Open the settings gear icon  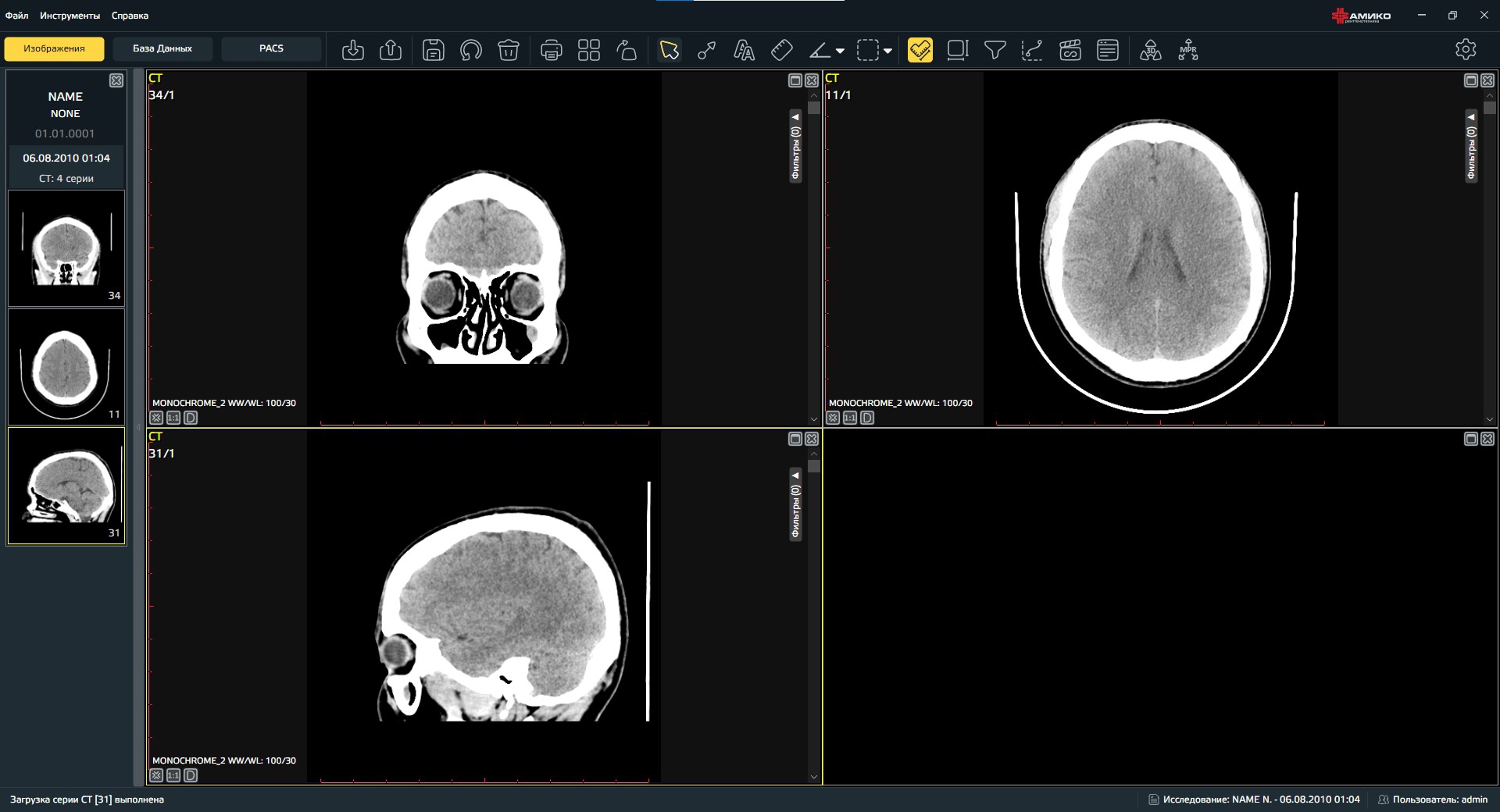(1466, 49)
